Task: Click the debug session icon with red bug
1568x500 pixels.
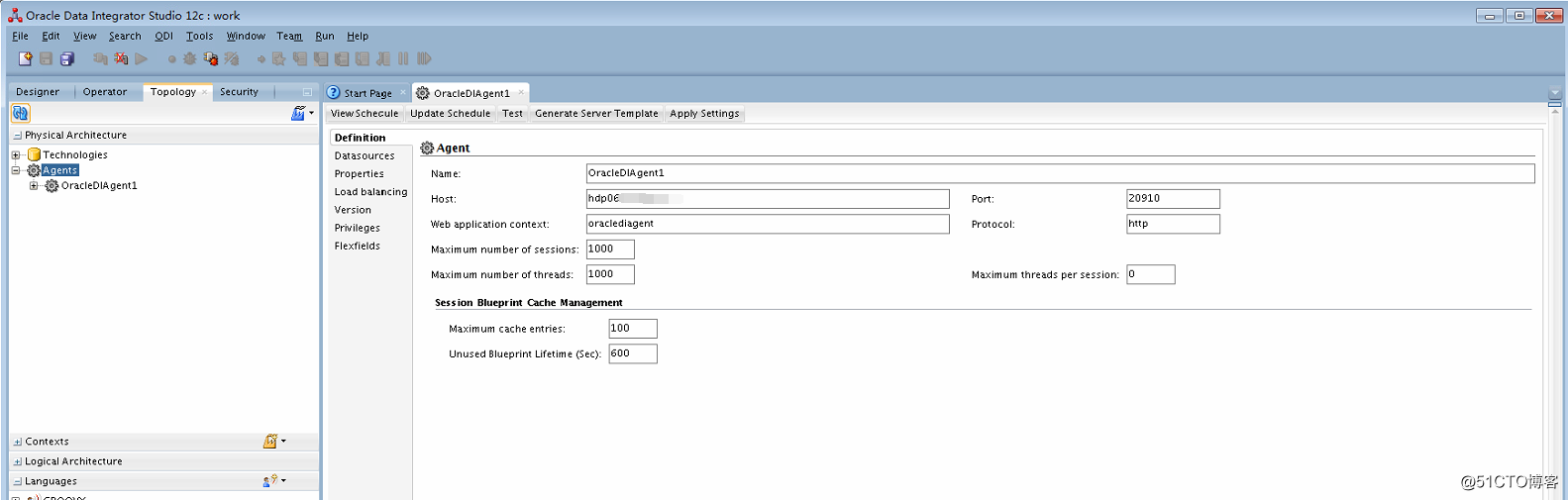Action: 210,59
